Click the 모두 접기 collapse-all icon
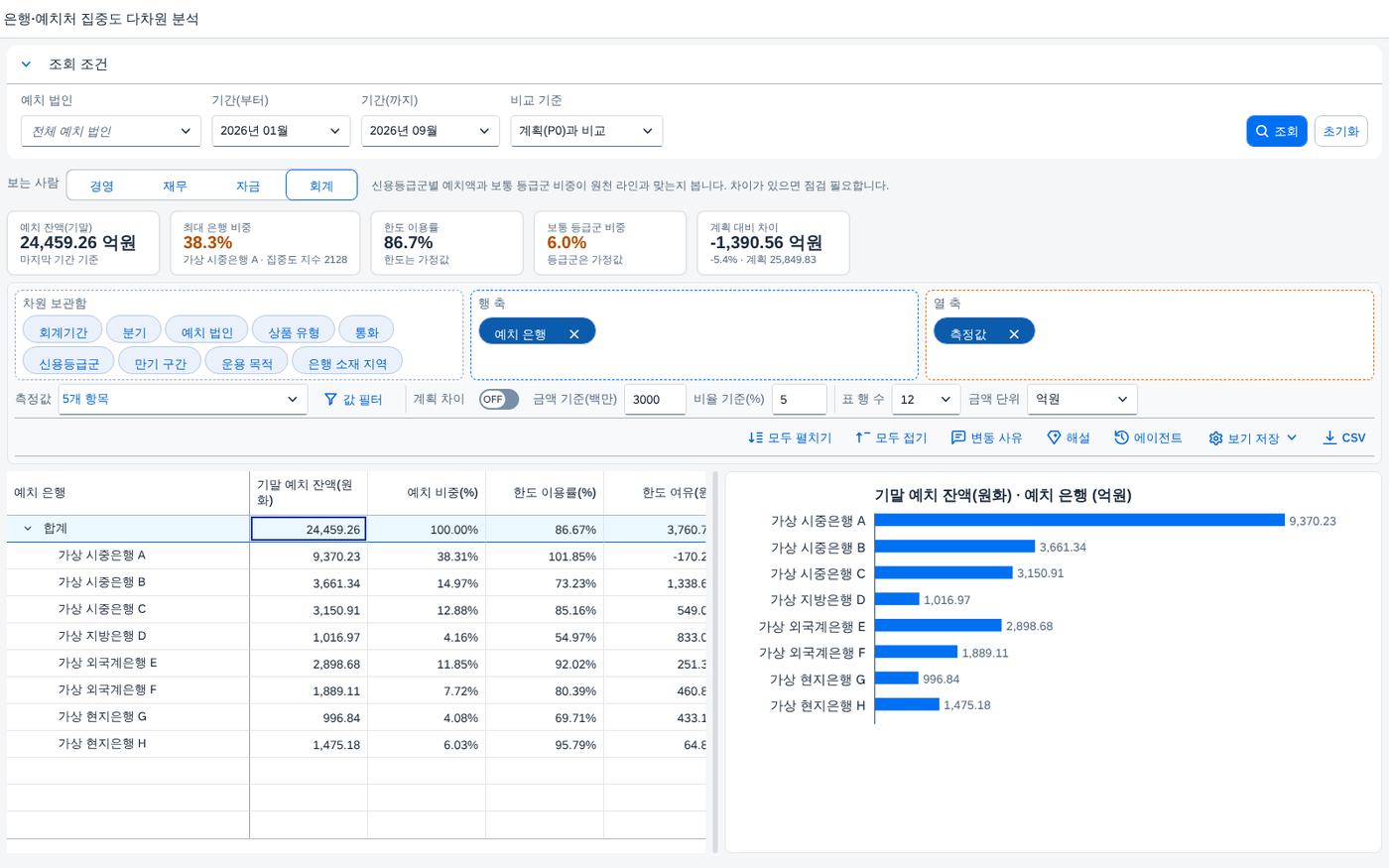The image size is (1389, 868). click(863, 437)
